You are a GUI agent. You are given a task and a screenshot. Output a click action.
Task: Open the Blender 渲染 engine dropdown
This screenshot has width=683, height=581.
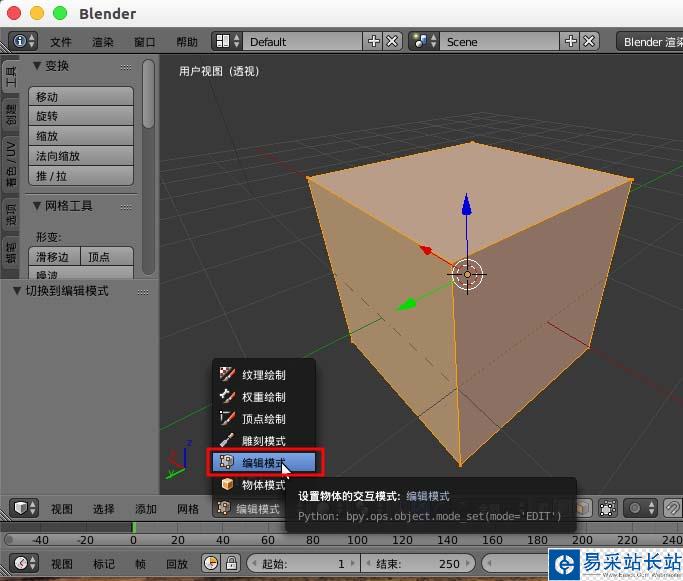[649, 41]
